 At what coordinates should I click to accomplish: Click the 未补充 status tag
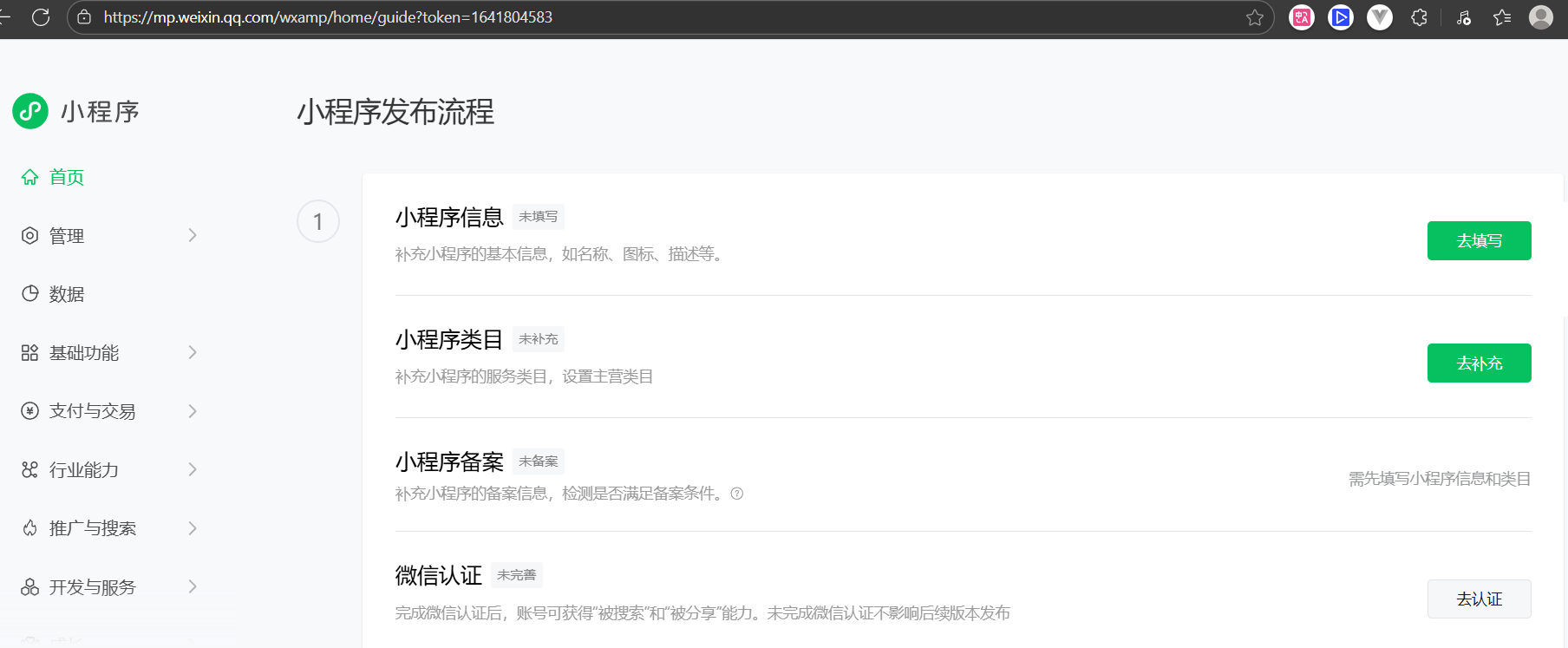point(539,339)
